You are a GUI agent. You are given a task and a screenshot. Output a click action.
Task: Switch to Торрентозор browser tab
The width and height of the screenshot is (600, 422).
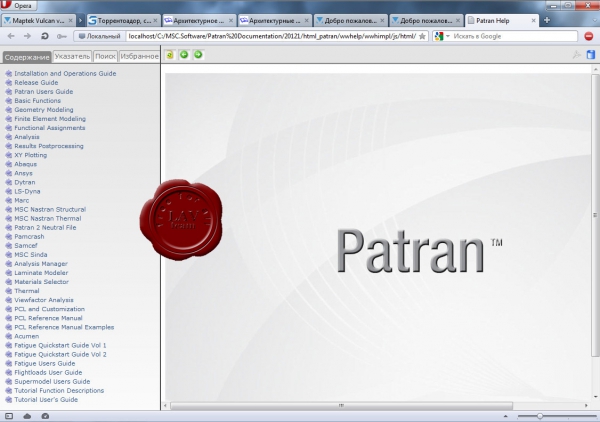(122, 21)
